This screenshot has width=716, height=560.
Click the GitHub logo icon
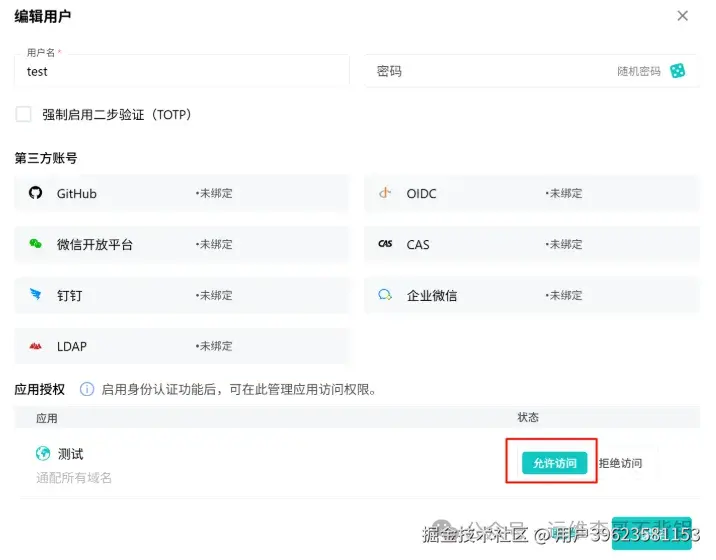pos(36,193)
